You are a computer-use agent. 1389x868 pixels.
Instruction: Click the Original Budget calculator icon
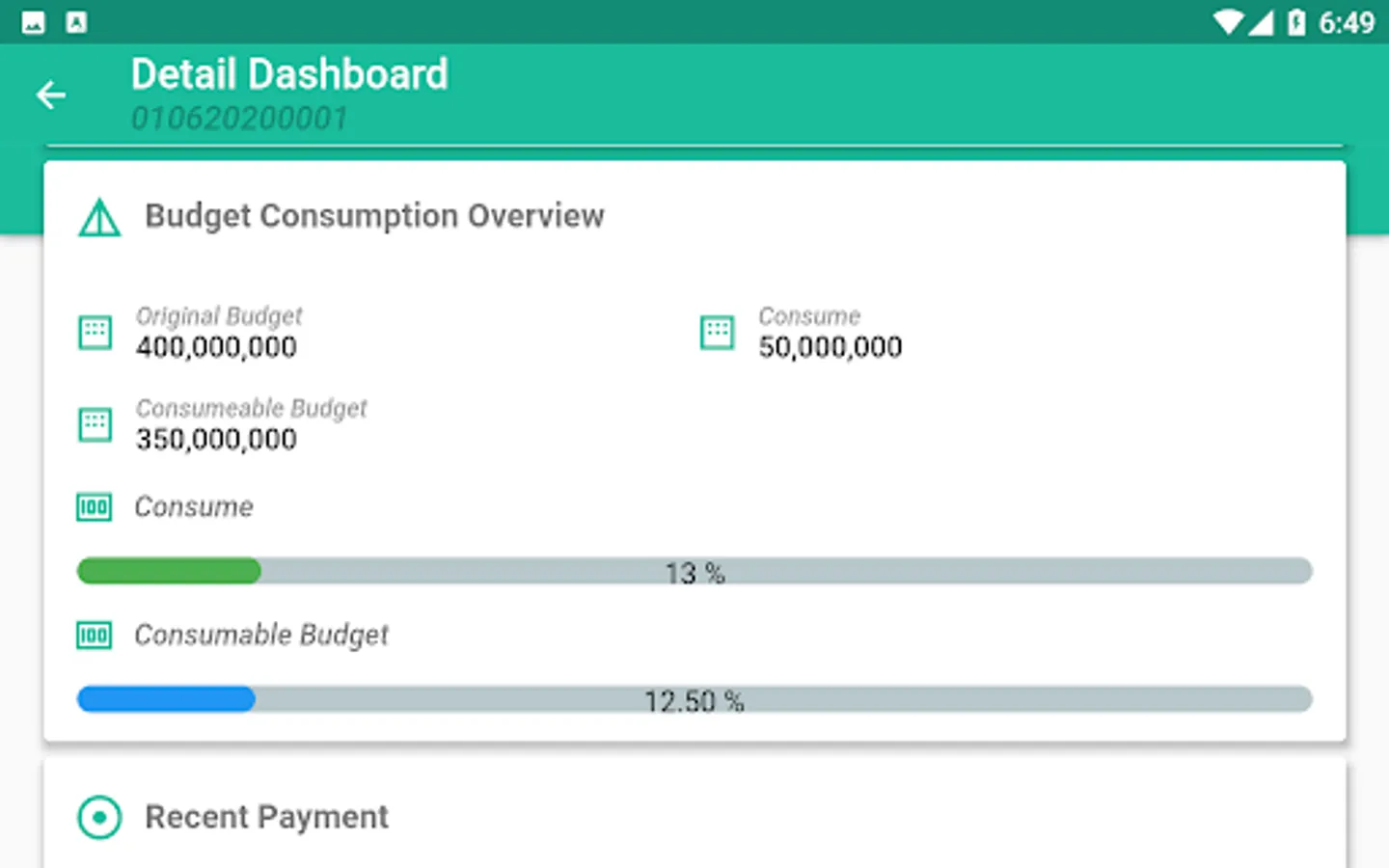[95, 333]
